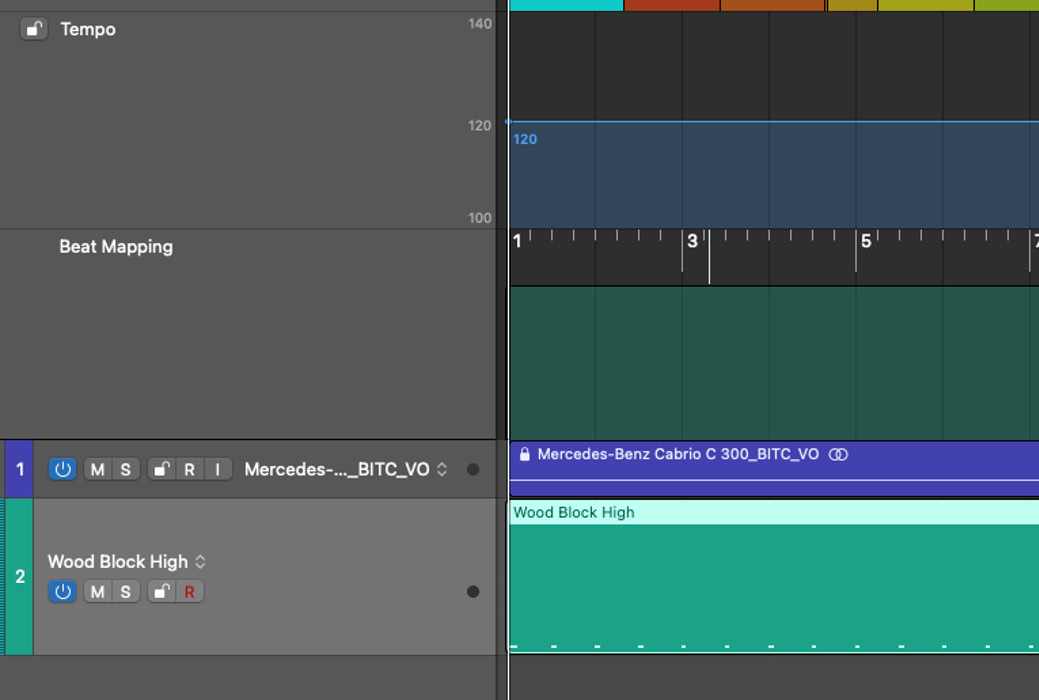Click the Wood Block High level indicator dot
Image resolution: width=1039 pixels, height=700 pixels.
(x=472, y=591)
